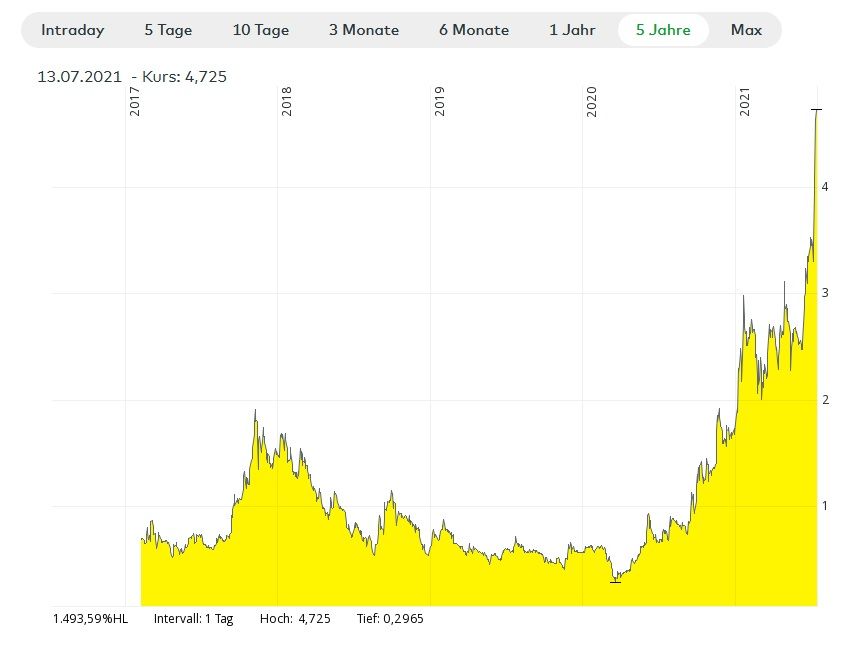The height and width of the screenshot is (647, 859).
Task: Click price level 4 on the y-axis
Action: [824, 187]
